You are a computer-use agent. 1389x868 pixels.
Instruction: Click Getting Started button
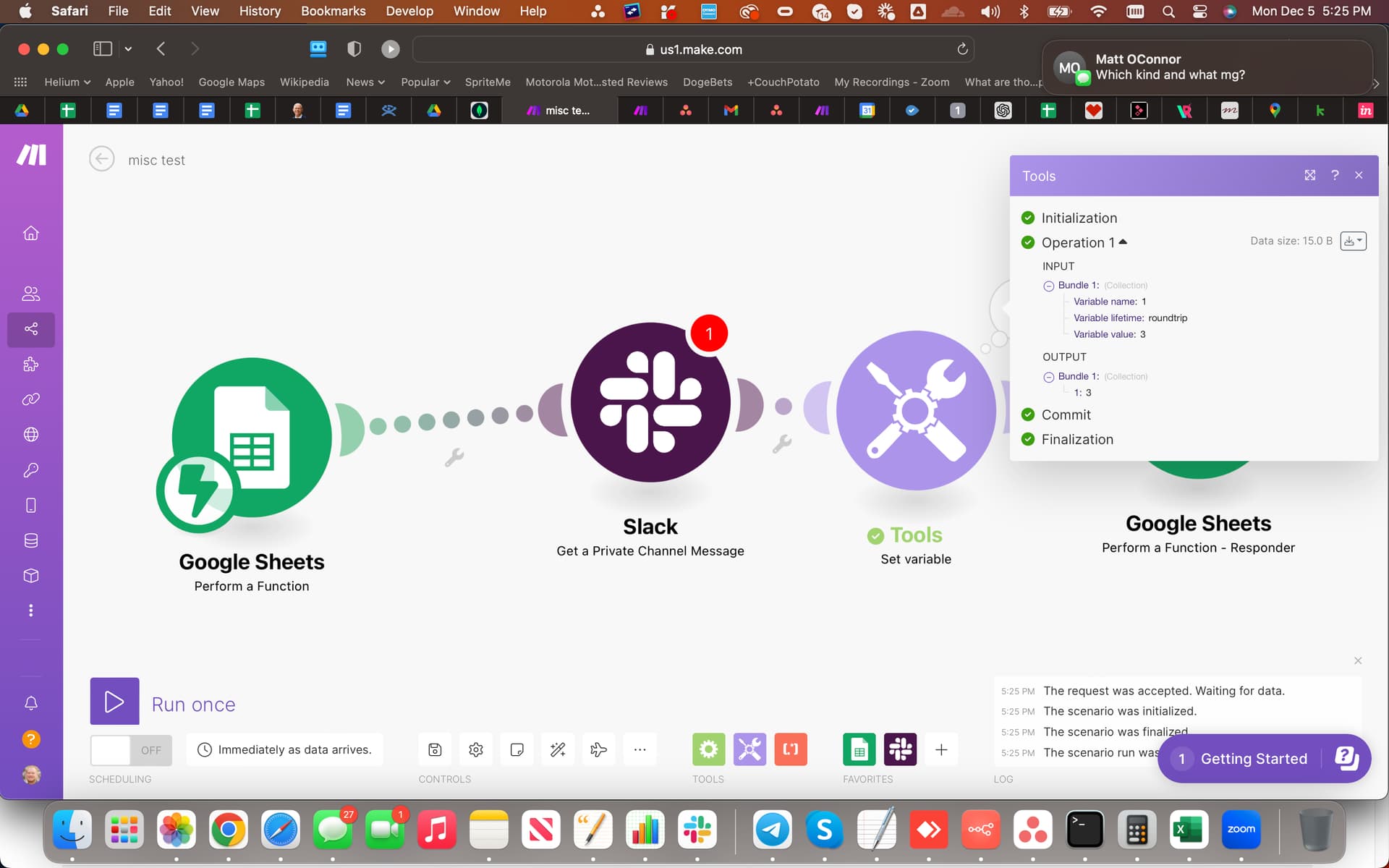(x=1253, y=758)
